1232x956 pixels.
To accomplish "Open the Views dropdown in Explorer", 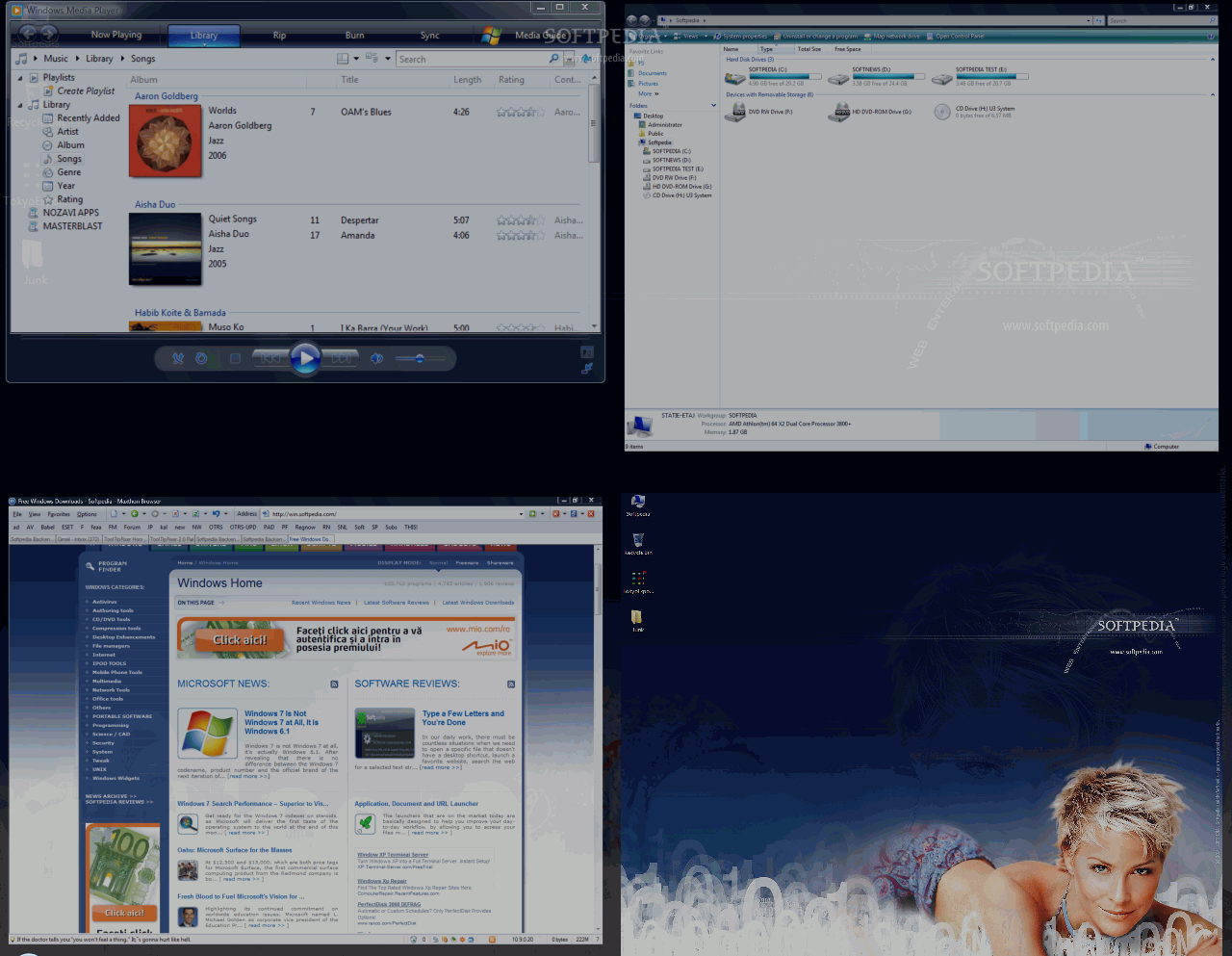I will [x=691, y=37].
